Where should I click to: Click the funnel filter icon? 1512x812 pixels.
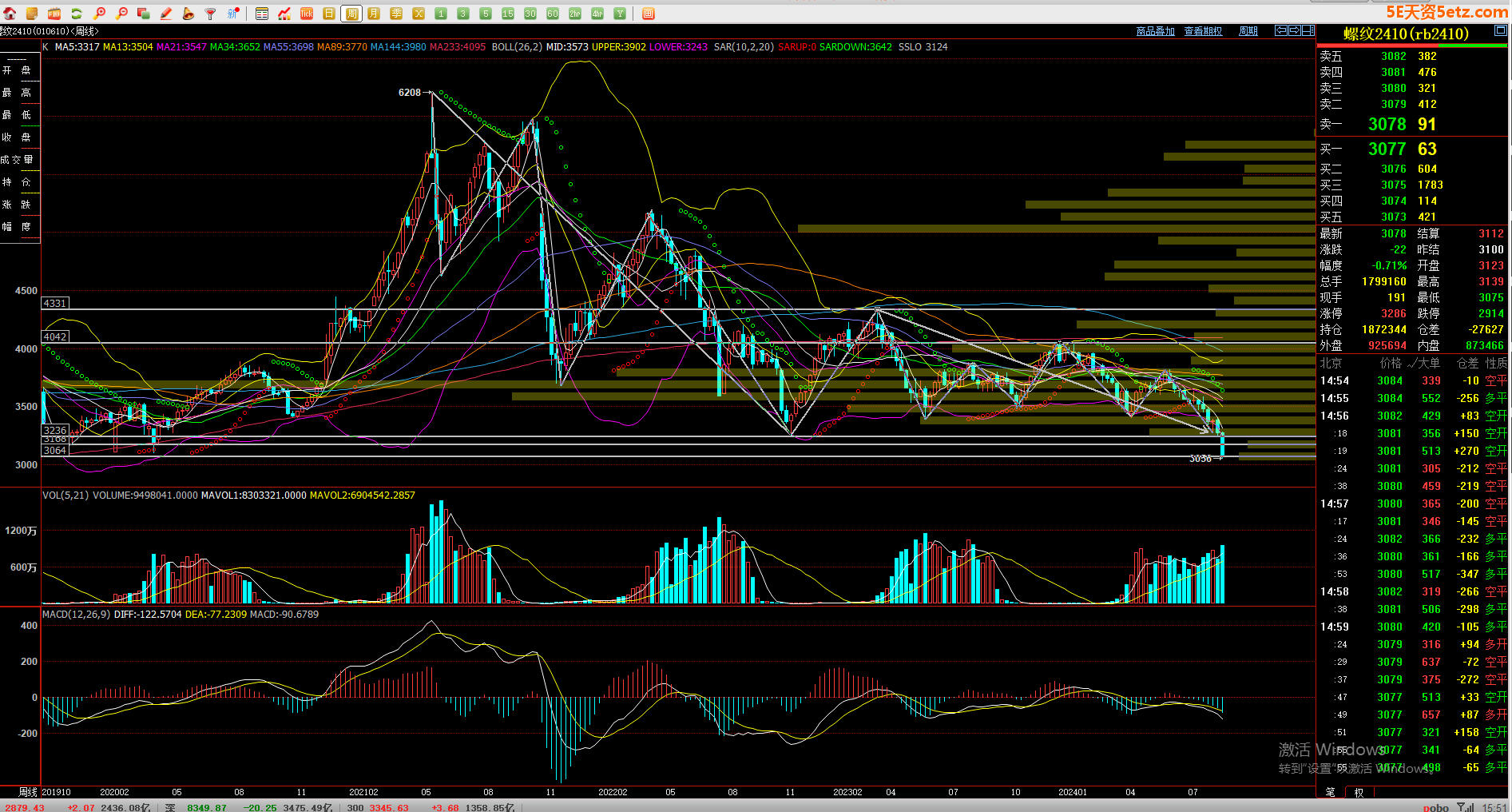(211, 14)
